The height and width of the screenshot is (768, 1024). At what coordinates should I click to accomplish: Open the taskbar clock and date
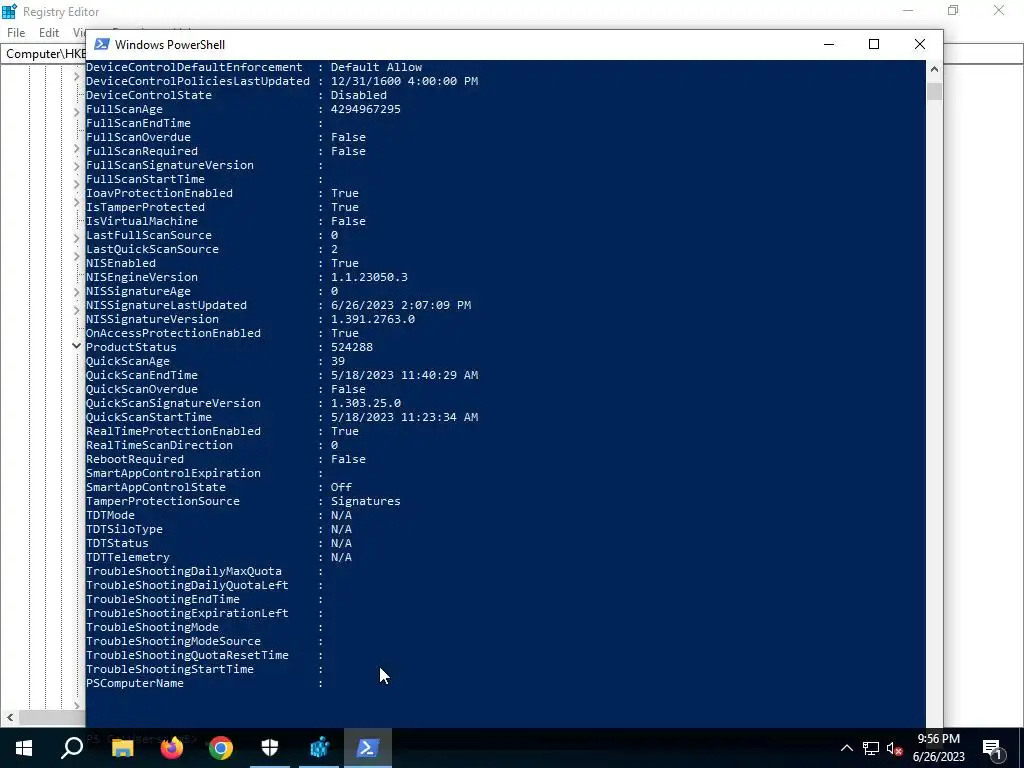tap(938, 748)
